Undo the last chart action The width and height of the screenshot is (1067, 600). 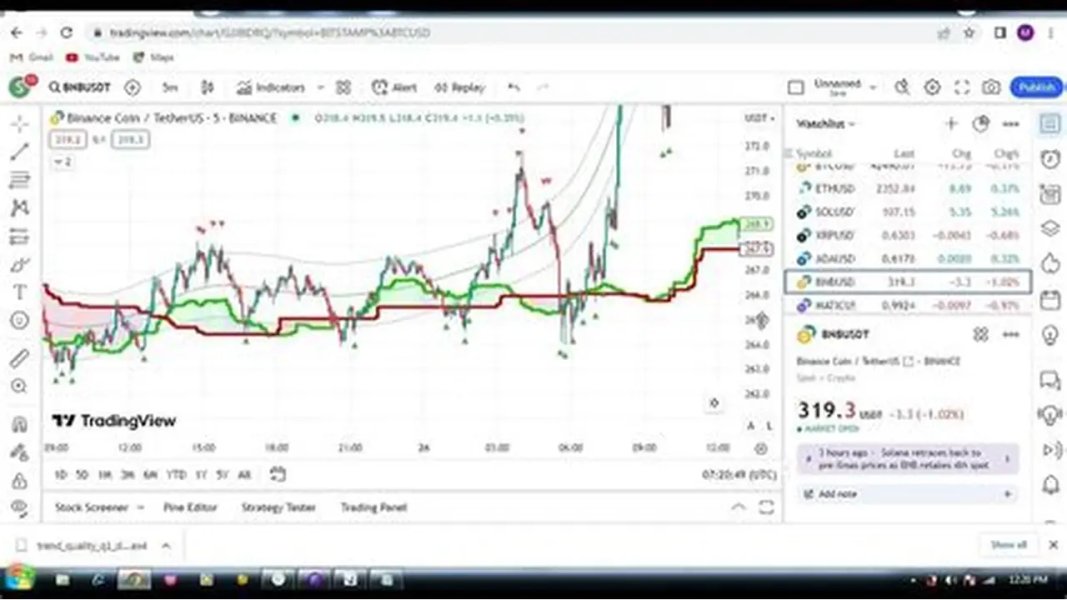tap(514, 87)
